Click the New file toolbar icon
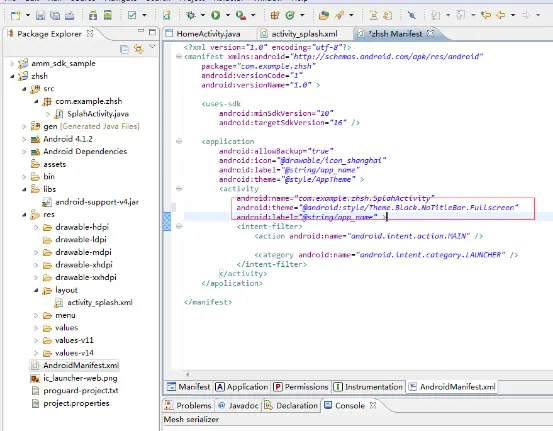This screenshot has width=553, height=431. pos(16,15)
